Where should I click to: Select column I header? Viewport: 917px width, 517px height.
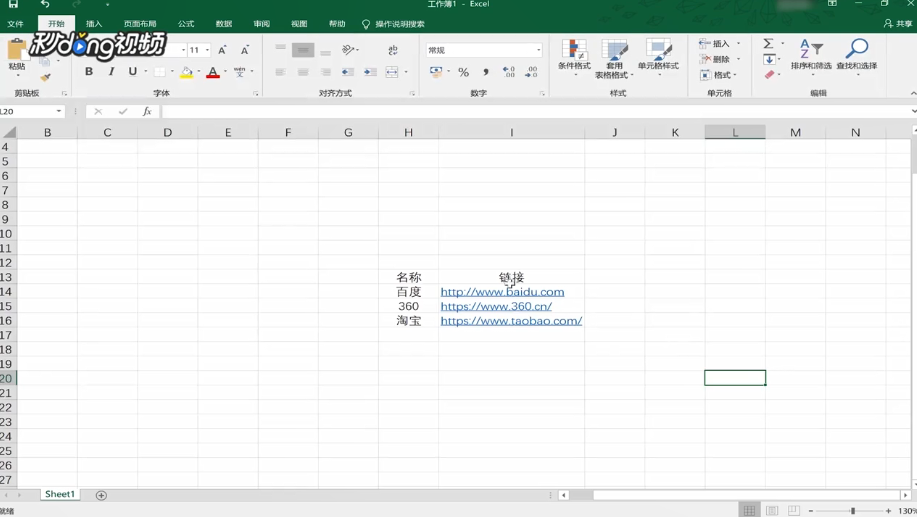point(511,133)
